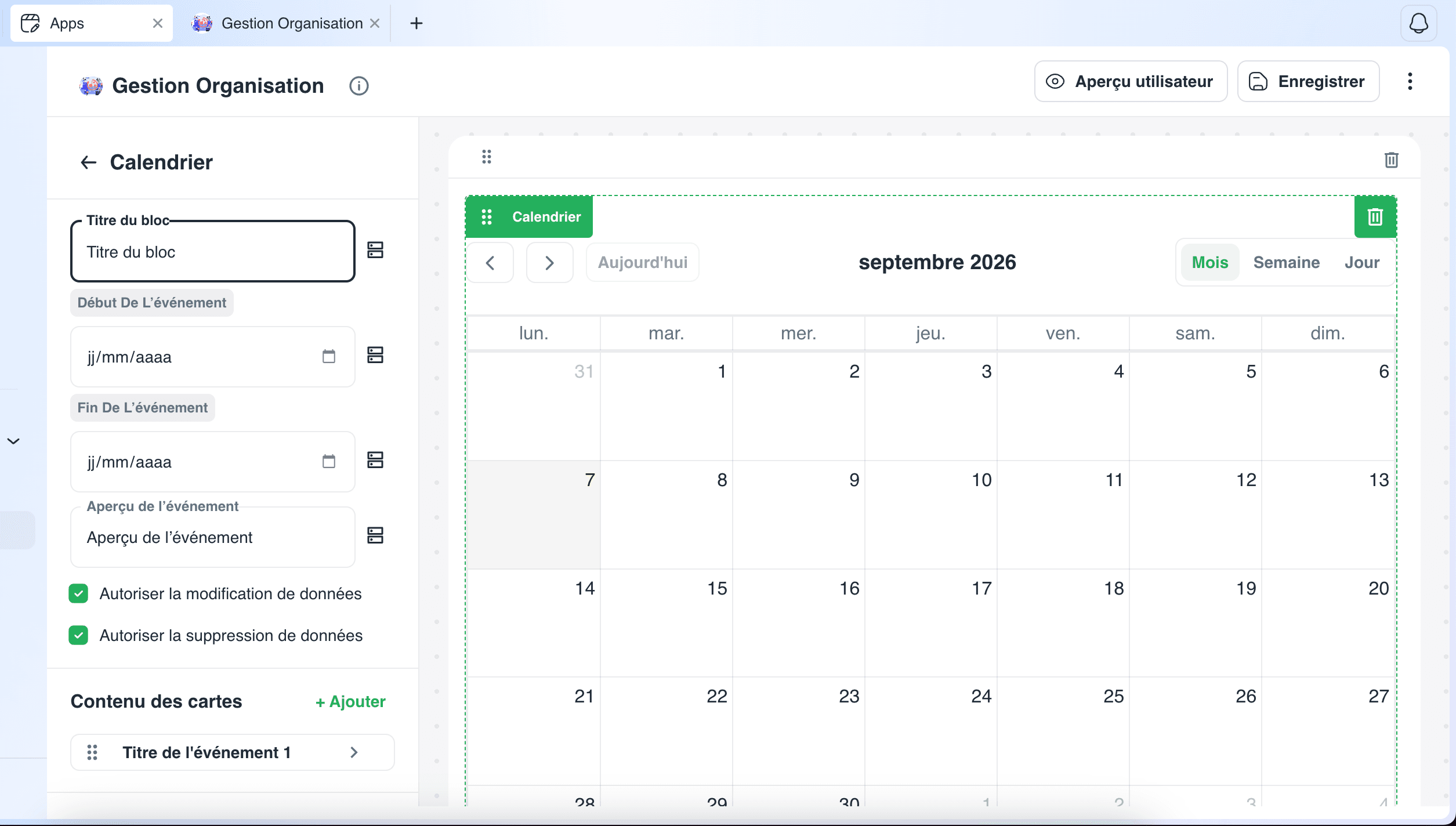The height and width of the screenshot is (826, 1456).
Task: Open the calendar picker in the Début de l'événement field
Action: pos(329,356)
